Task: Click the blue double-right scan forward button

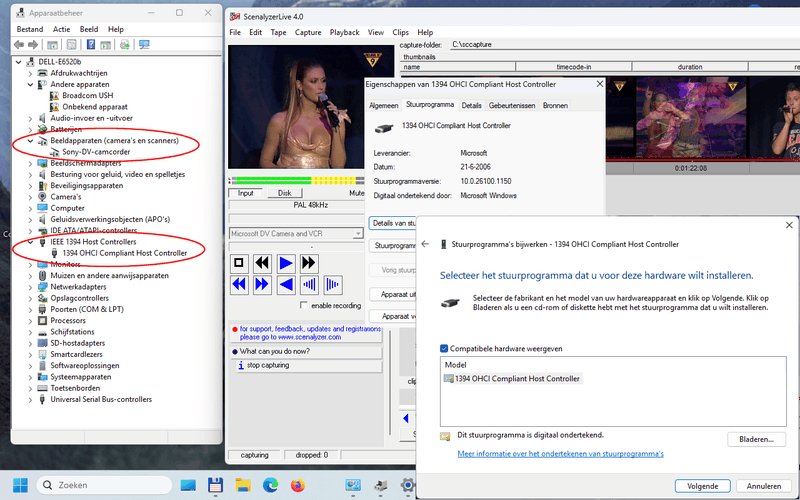Action: pyautogui.click(x=262, y=285)
